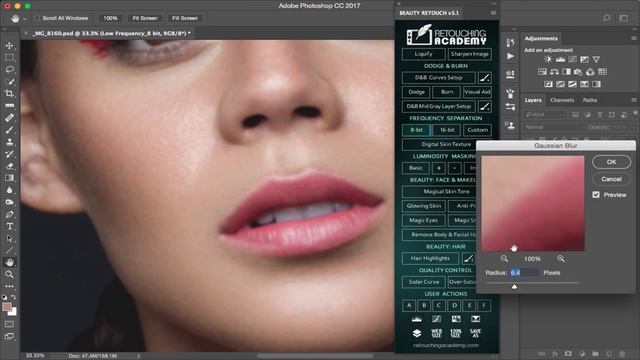Select the Eraser tool
Screen dimensions: 640x360
point(9,166)
